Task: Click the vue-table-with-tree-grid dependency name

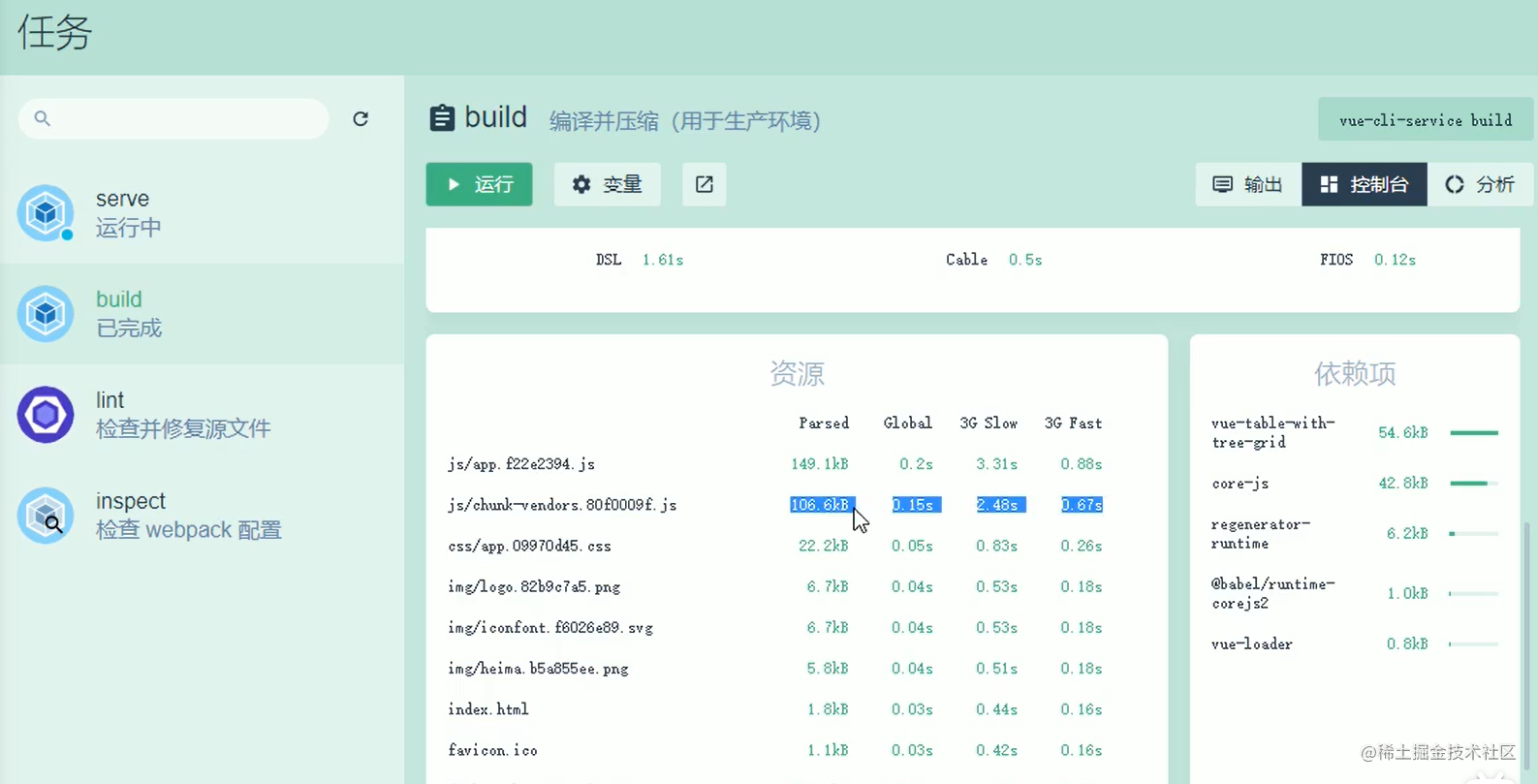Action: 1273,432
